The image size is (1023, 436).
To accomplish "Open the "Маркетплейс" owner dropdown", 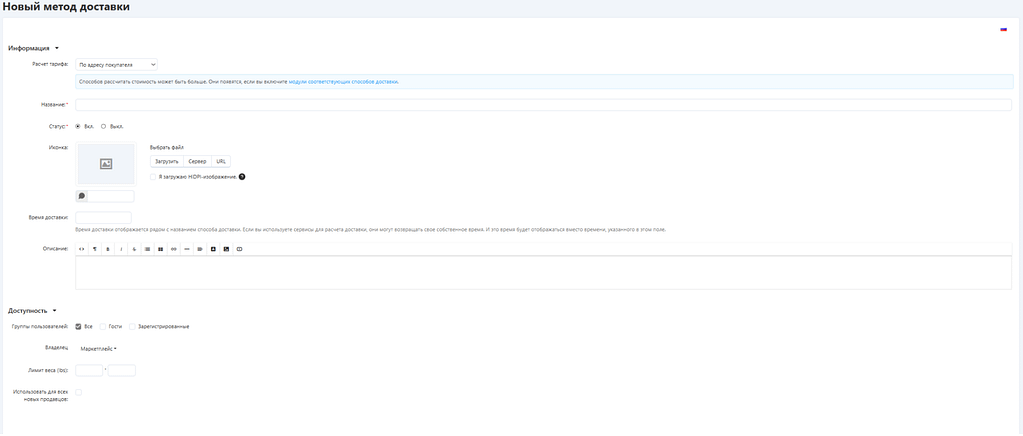I will point(98,348).
